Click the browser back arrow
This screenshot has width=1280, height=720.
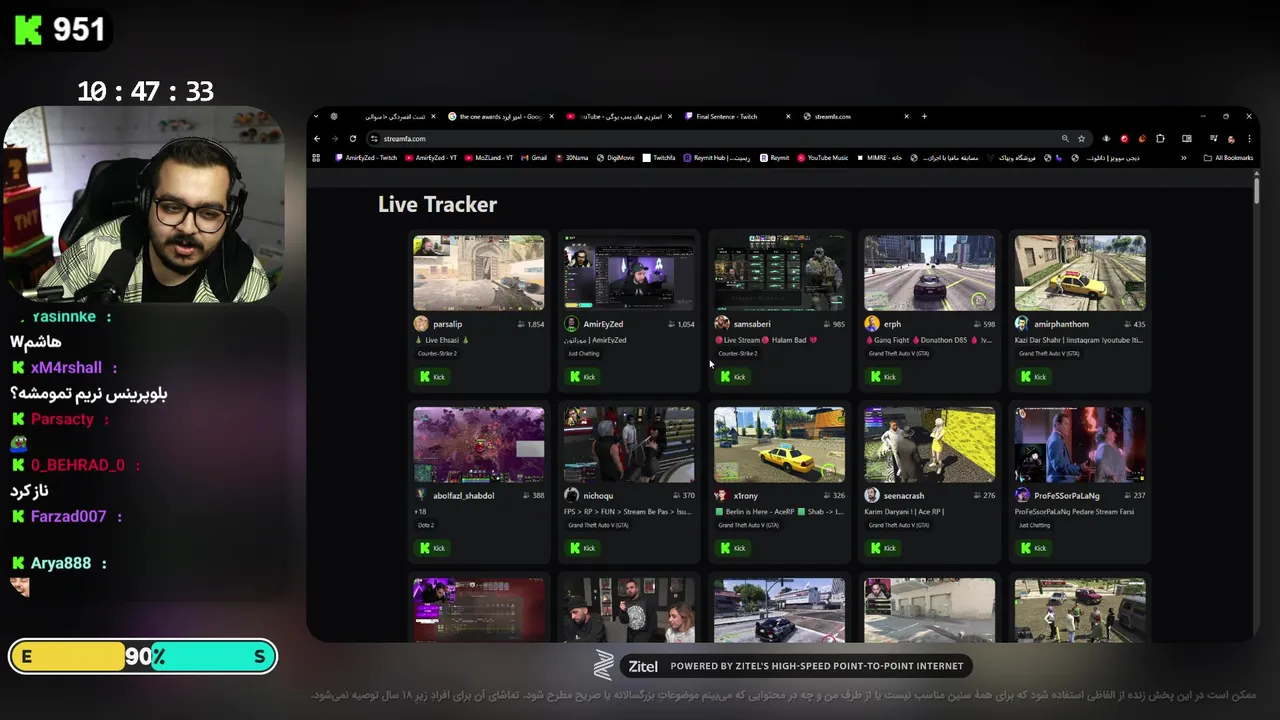(318, 139)
